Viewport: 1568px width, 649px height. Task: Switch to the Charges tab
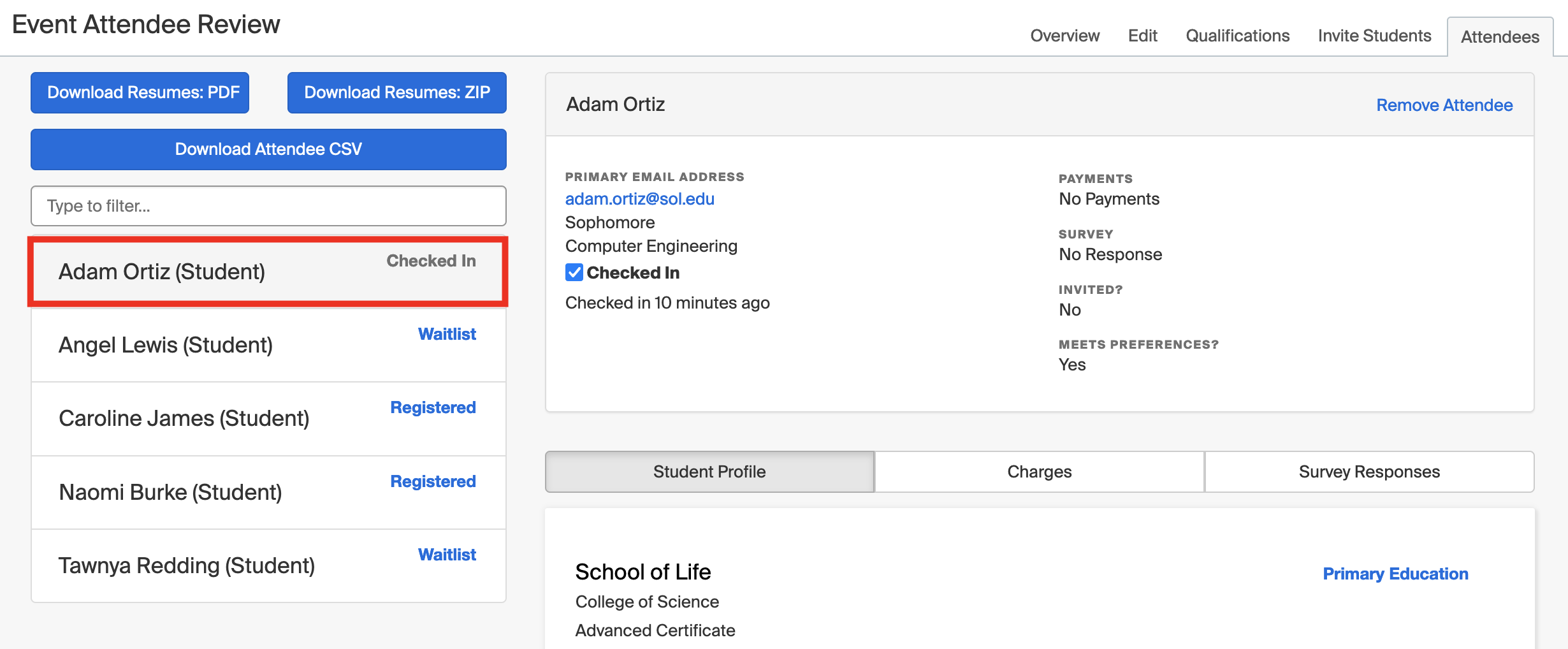click(1039, 472)
